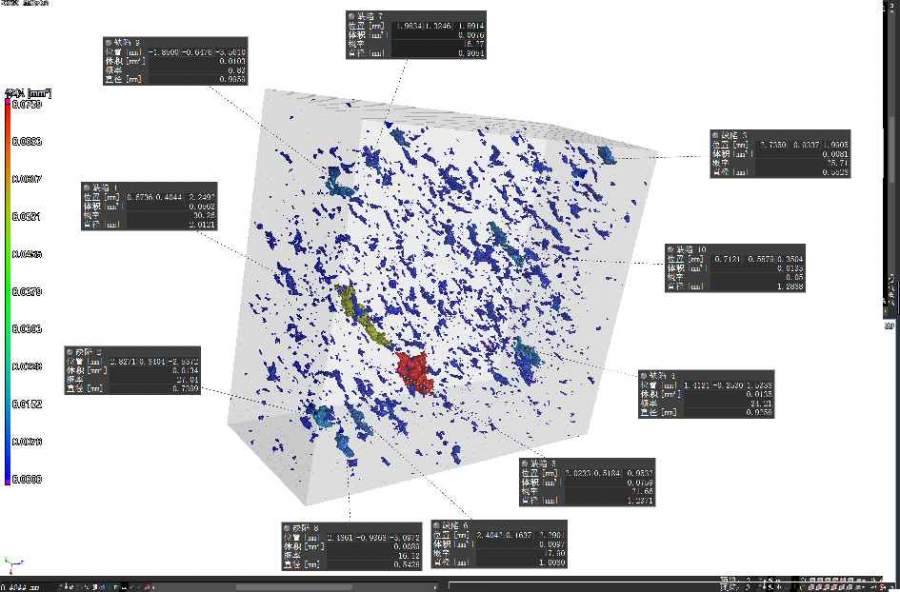
Task: Click the header icon of the defect 1 annotation
Action: pos(87,187)
